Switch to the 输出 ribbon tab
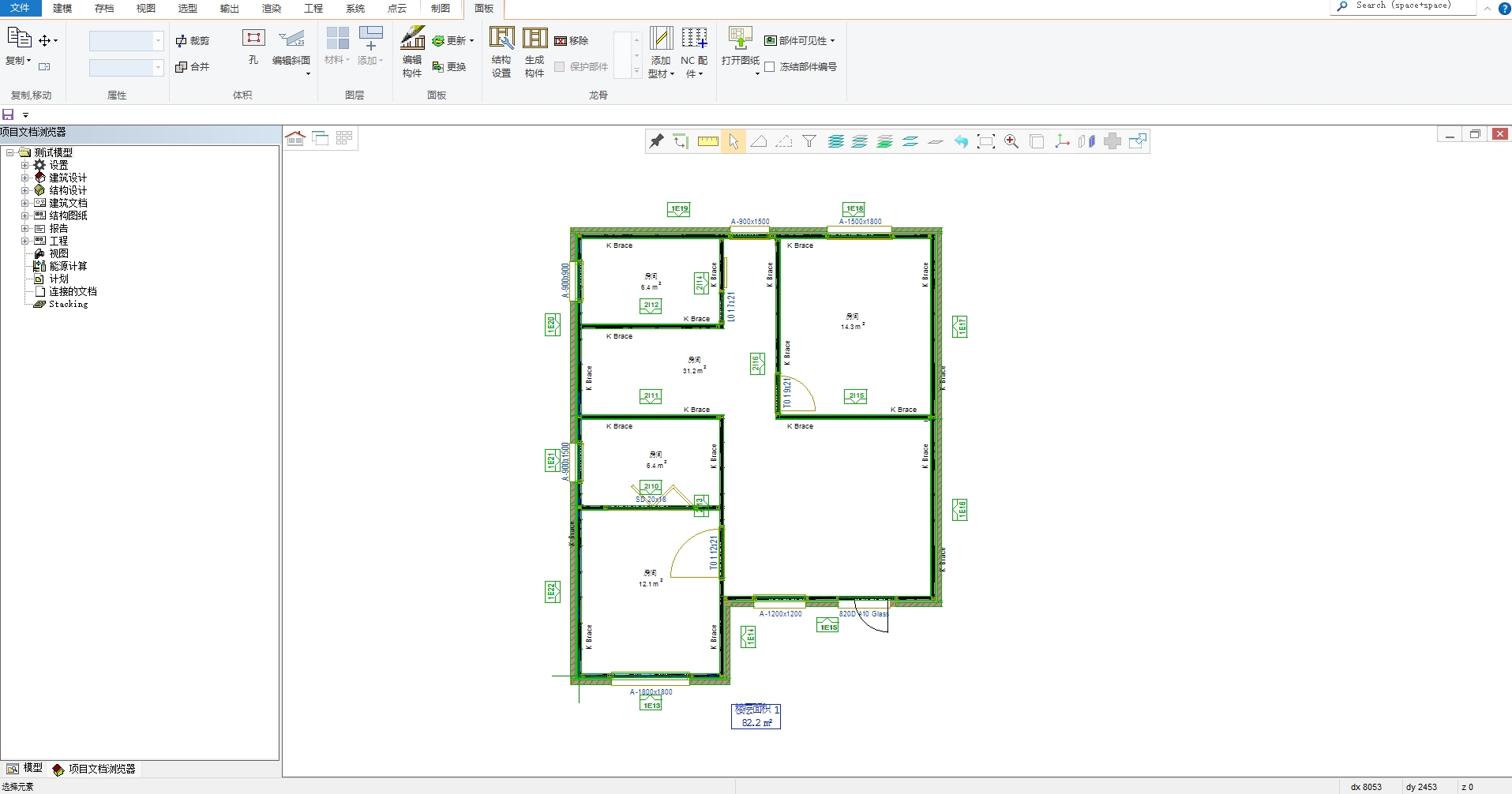 tap(230, 8)
